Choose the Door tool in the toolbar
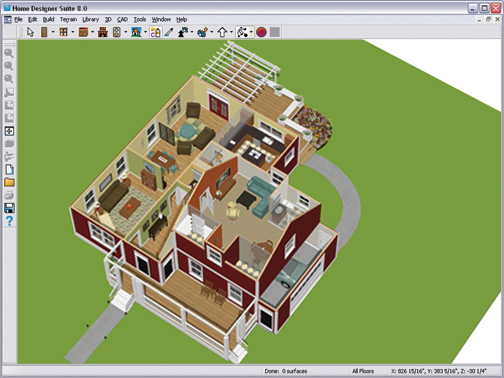504x378 pixels. click(44, 32)
